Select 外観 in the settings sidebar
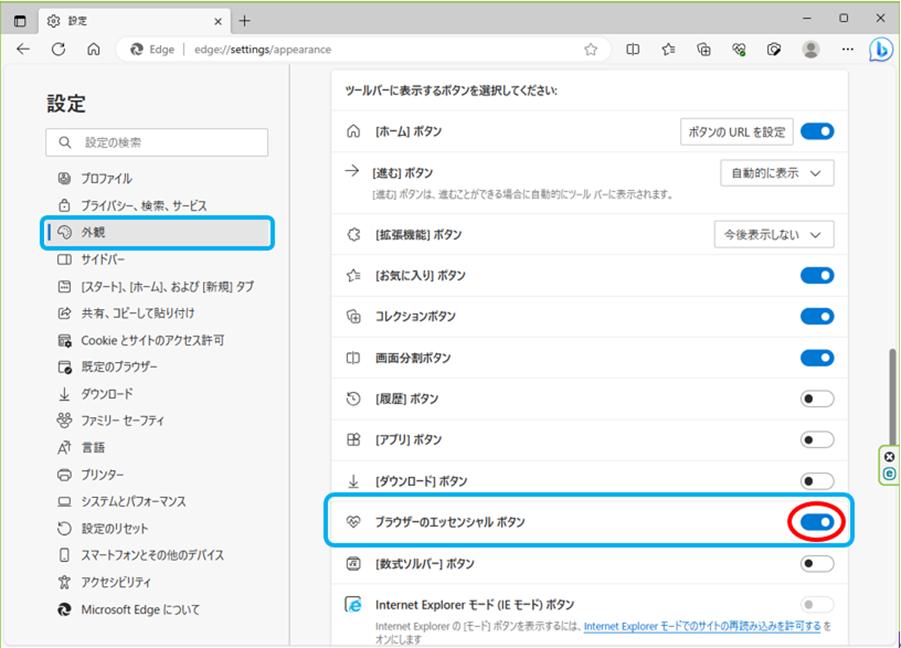Viewport: 901px width, 648px height. [157, 232]
